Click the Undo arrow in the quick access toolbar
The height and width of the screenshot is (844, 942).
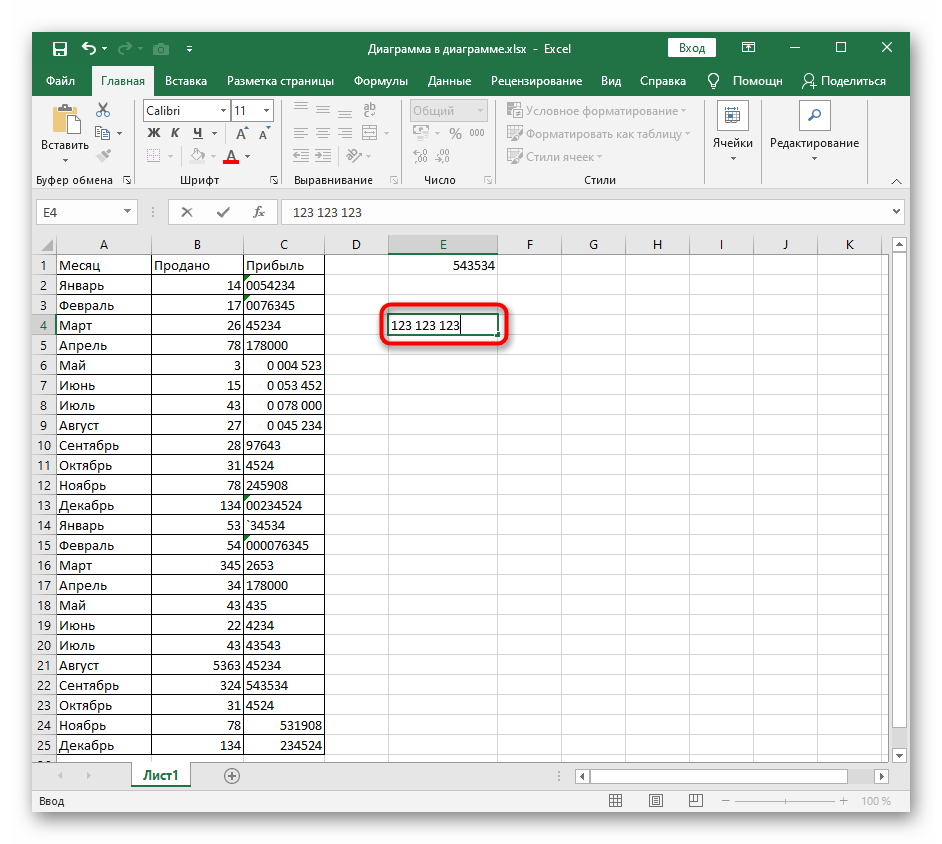tap(88, 48)
